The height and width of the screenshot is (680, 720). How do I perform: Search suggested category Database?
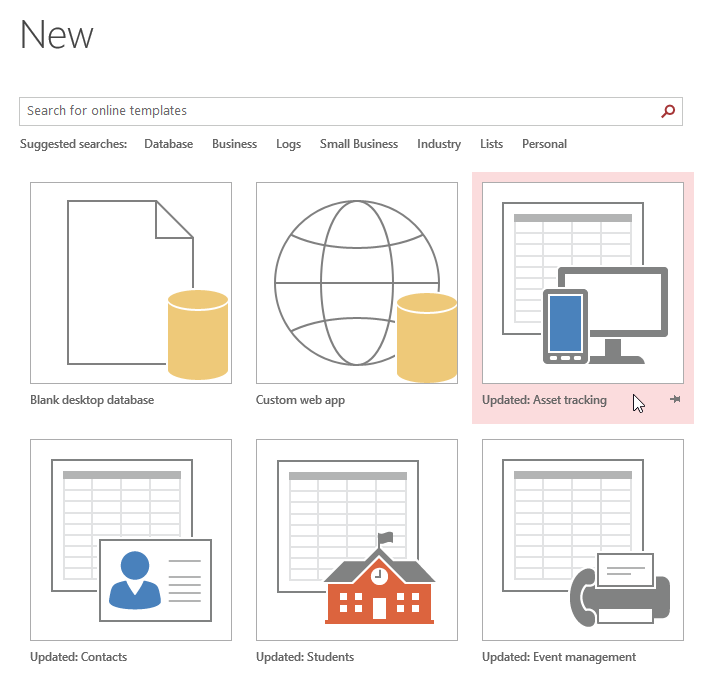point(168,144)
